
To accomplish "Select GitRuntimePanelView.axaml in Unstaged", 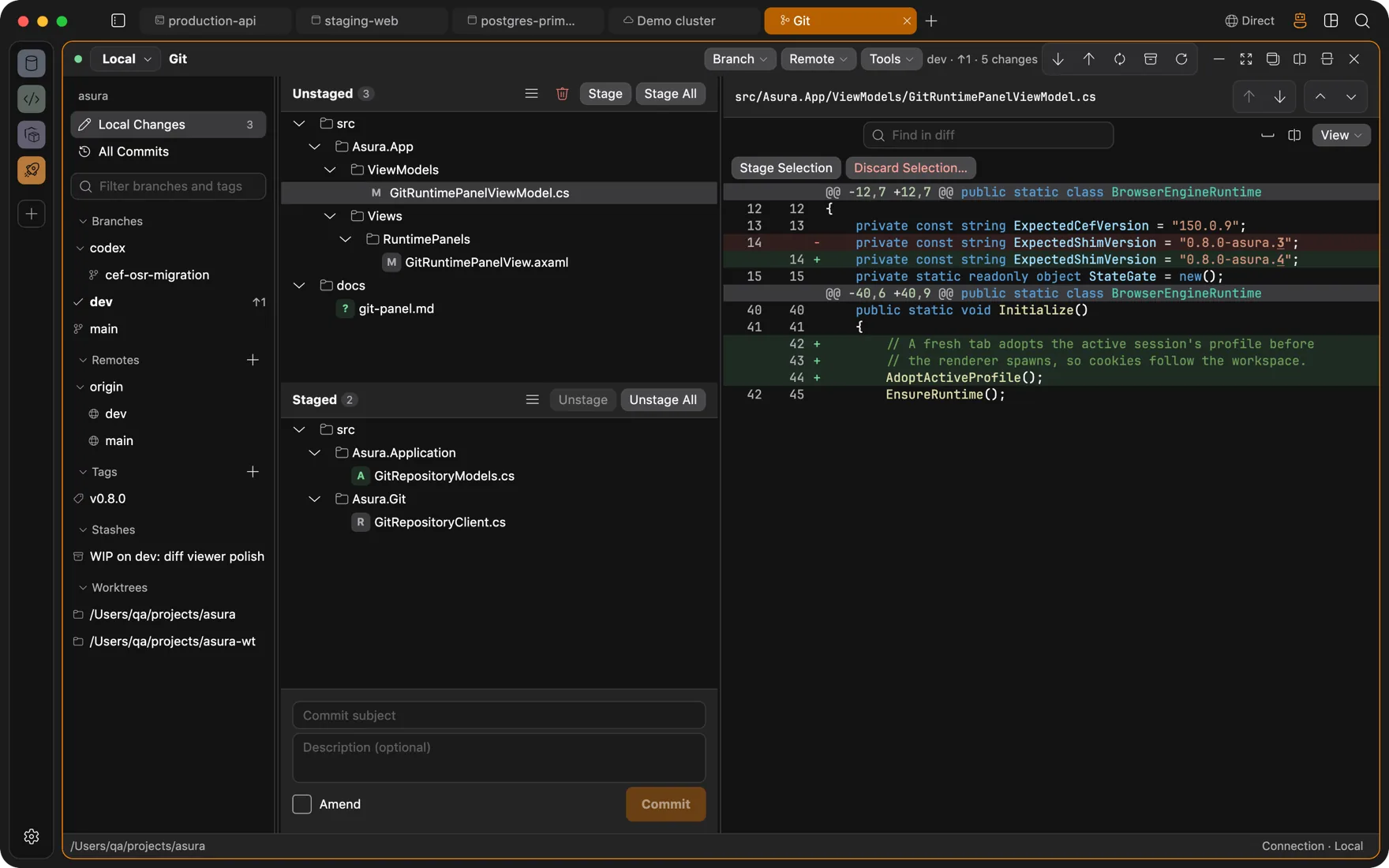I will point(499,263).
